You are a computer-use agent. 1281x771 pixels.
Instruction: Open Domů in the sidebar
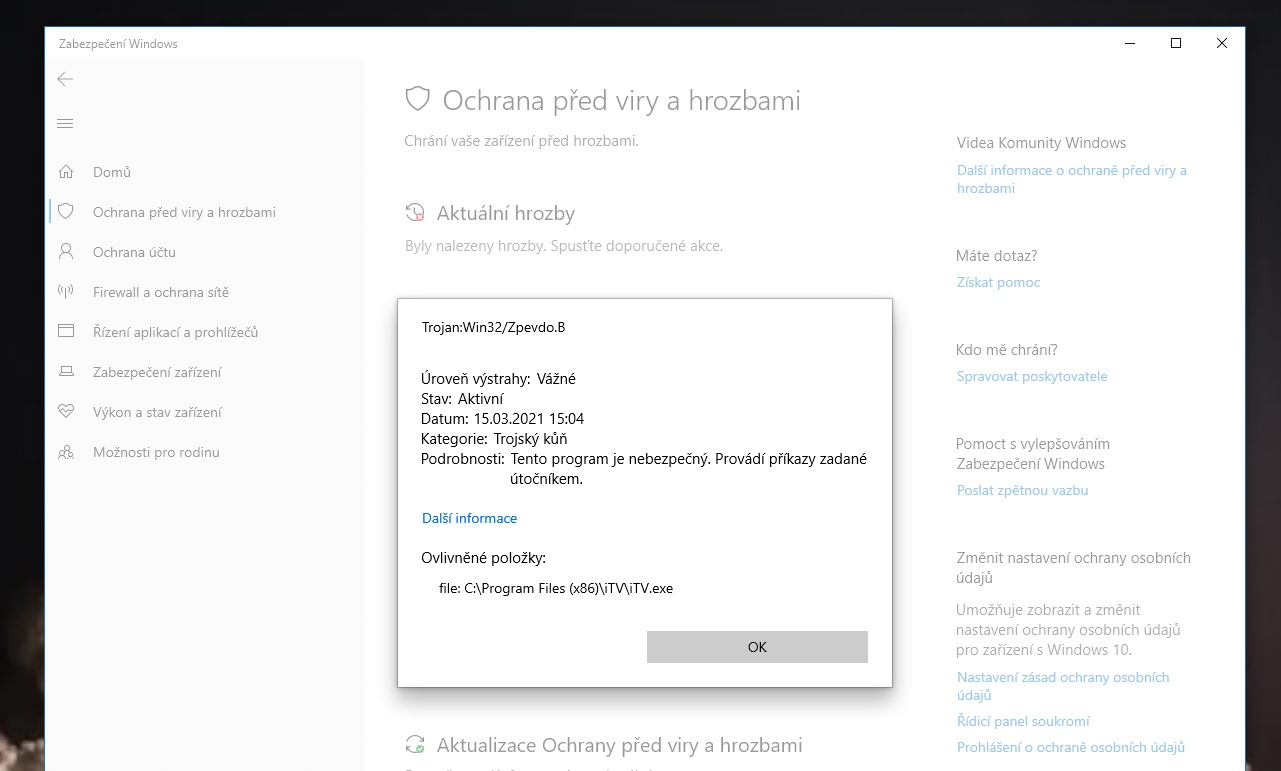[x=112, y=172]
